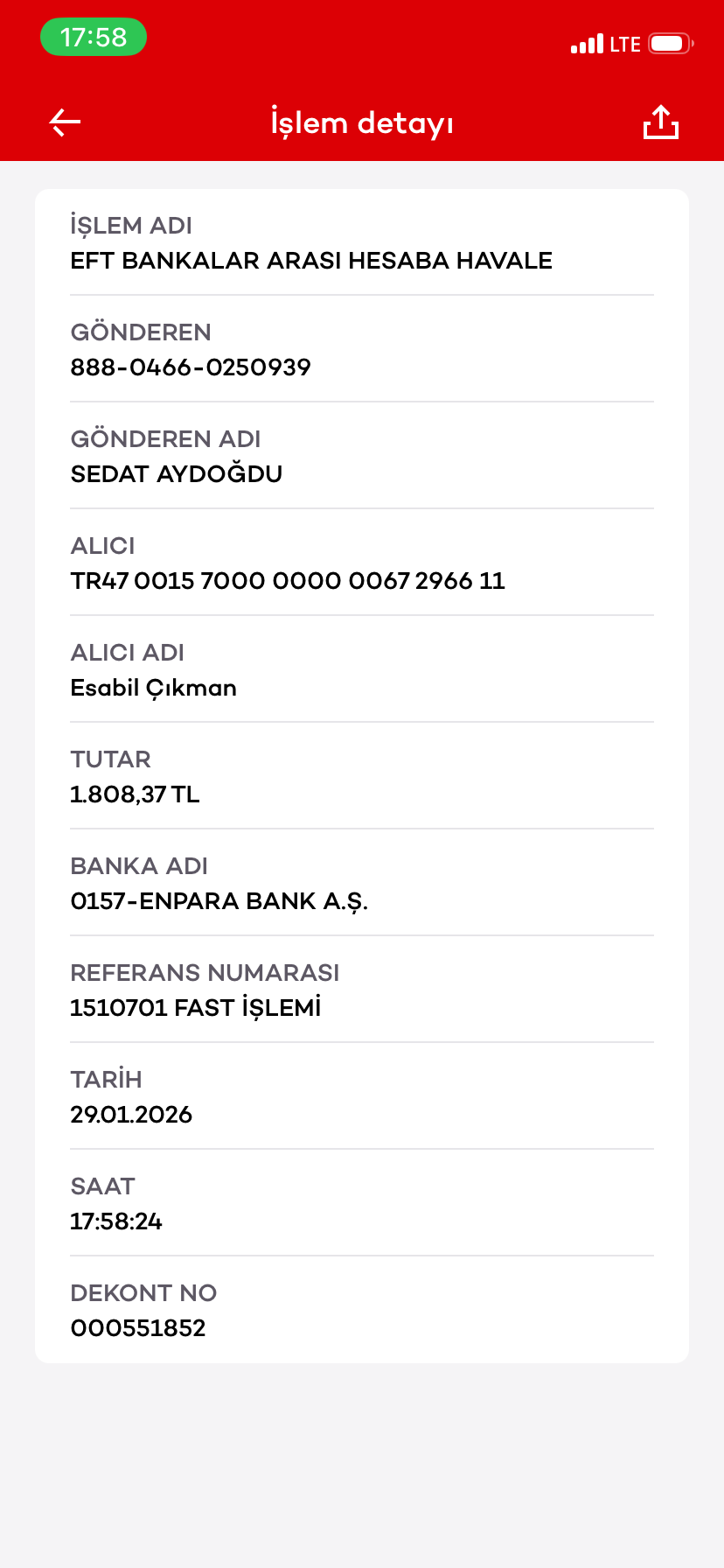Select the recipient IBAN starting TR47
The image size is (724, 1568).
tap(288, 581)
